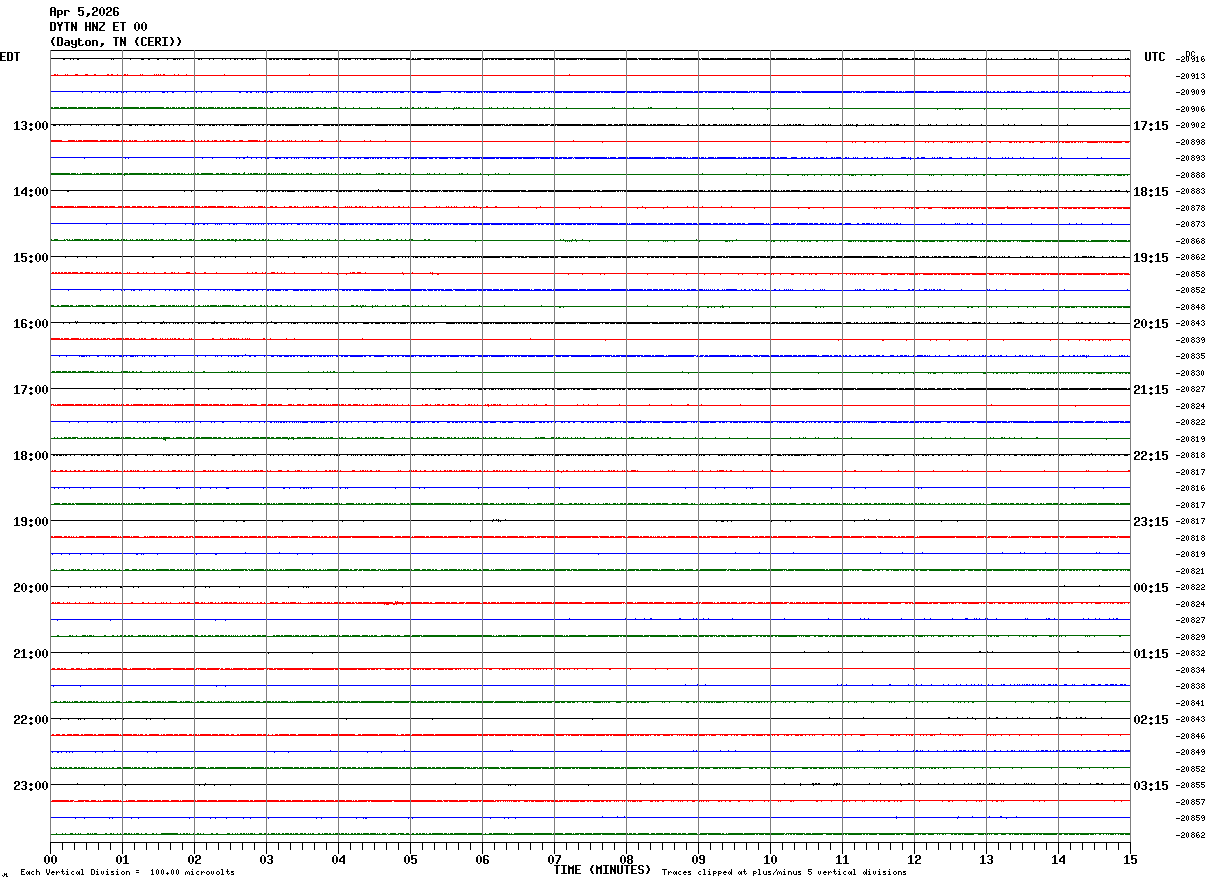Select DC offset value "-20816"
Image resolution: width=1210 pixels, height=886 pixels.
tap(1190, 489)
